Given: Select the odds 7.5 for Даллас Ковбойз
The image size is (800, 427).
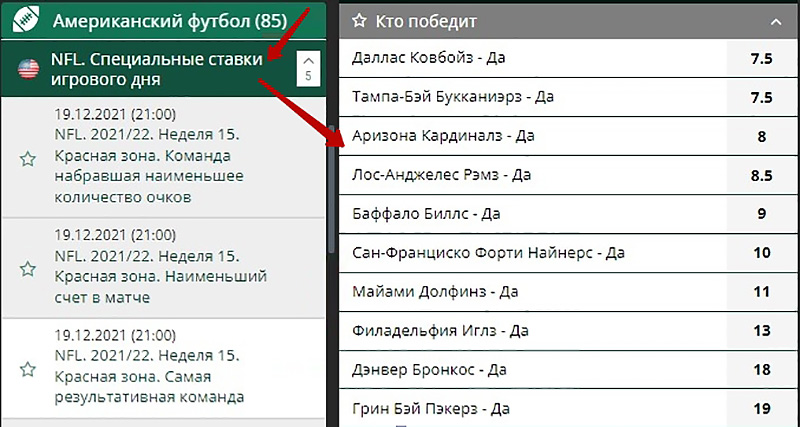Looking at the screenshot, I should click(x=762, y=59).
